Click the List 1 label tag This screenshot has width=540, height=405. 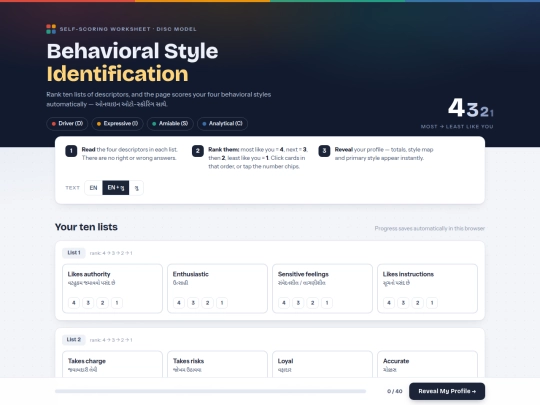point(74,253)
